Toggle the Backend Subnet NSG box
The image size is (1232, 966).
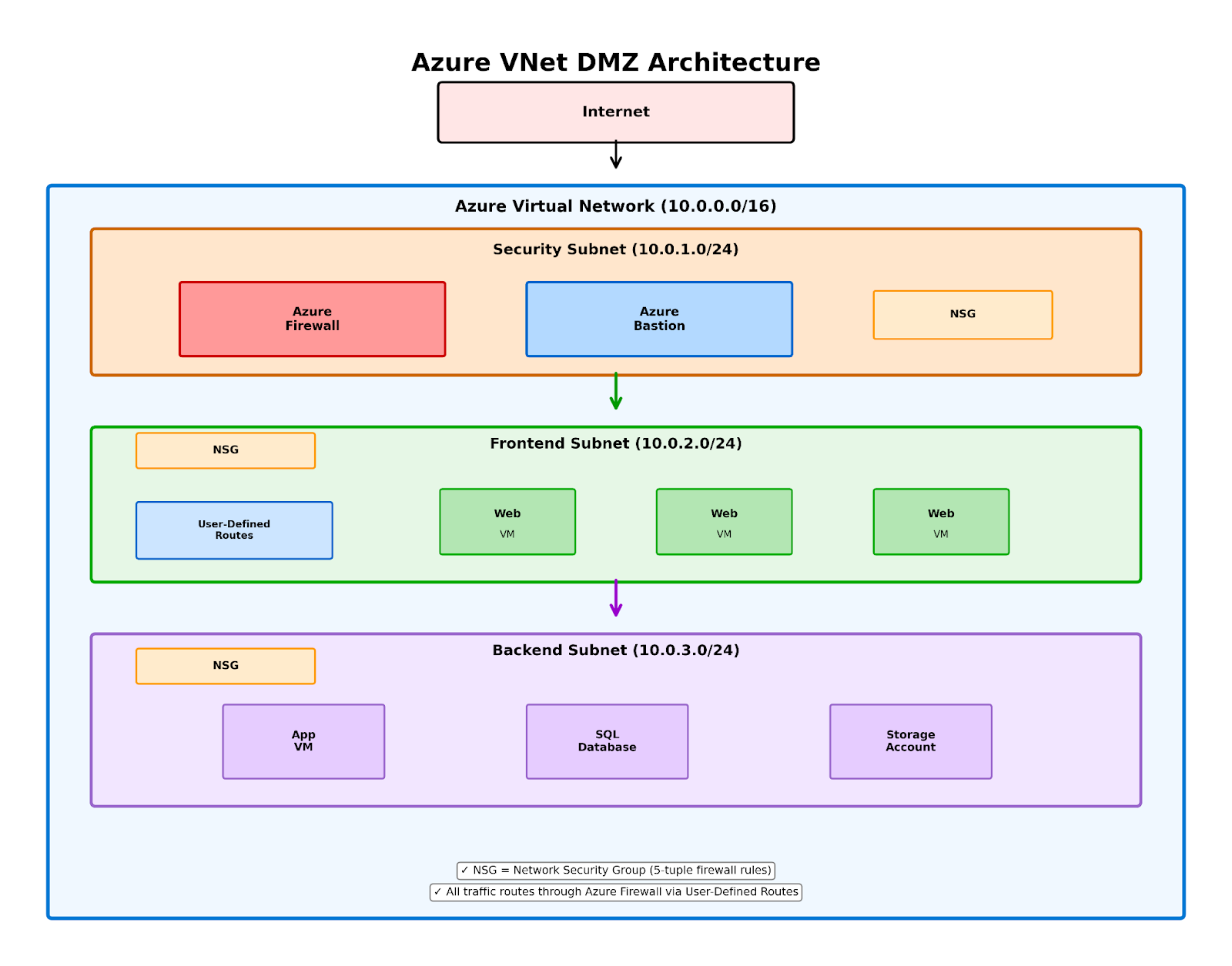pos(225,665)
